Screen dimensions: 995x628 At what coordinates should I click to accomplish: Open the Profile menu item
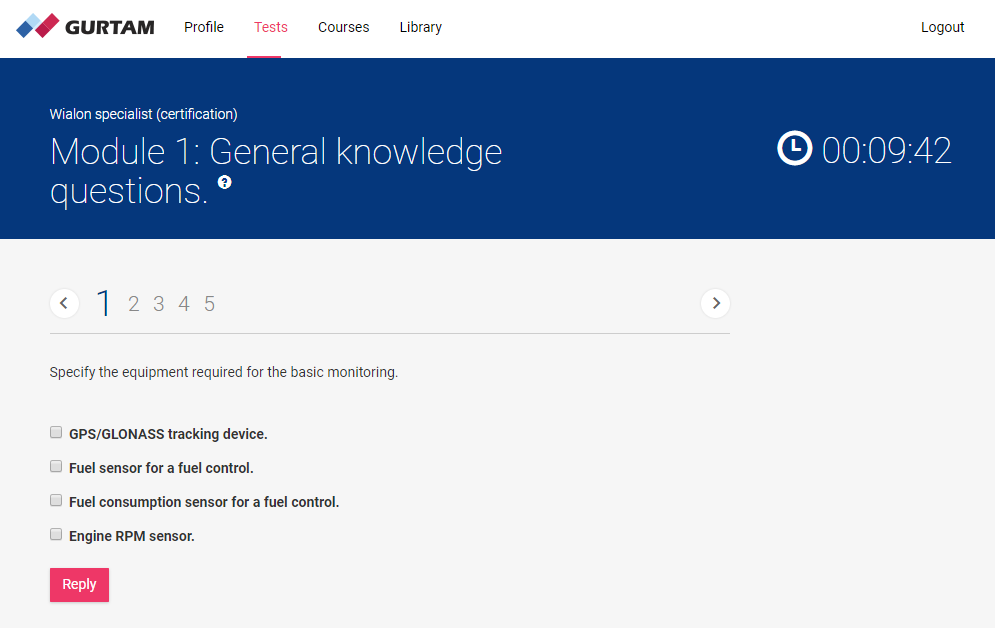point(204,27)
